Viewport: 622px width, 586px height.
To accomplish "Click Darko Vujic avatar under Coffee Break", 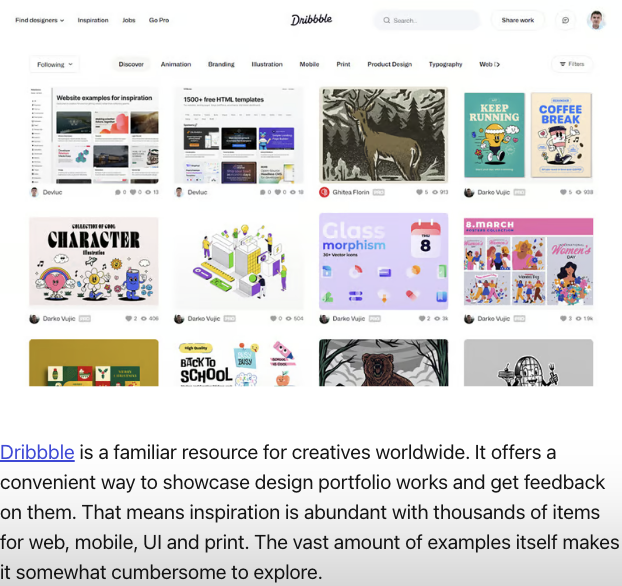I will click(469, 192).
